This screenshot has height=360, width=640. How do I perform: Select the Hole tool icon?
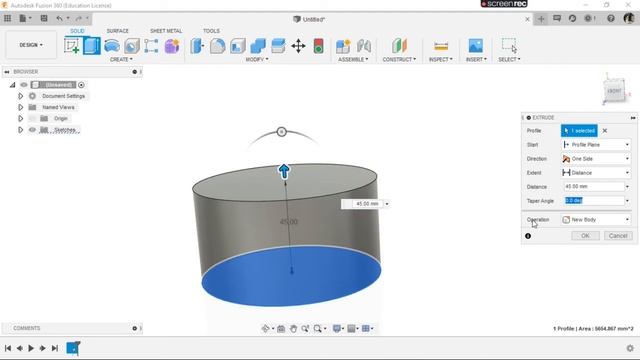pyautogui.click(x=132, y=46)
